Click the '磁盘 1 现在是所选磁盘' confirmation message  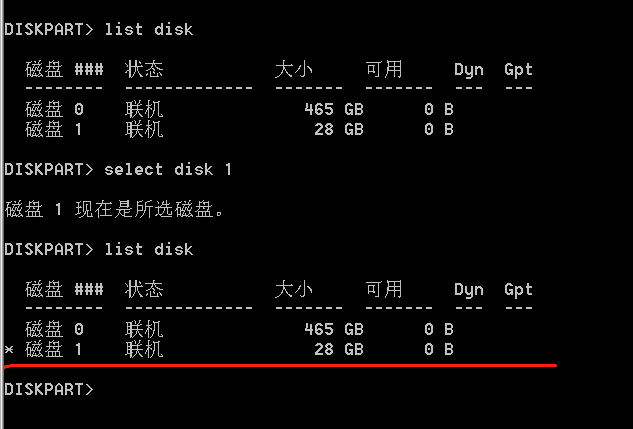click(114, 209)
